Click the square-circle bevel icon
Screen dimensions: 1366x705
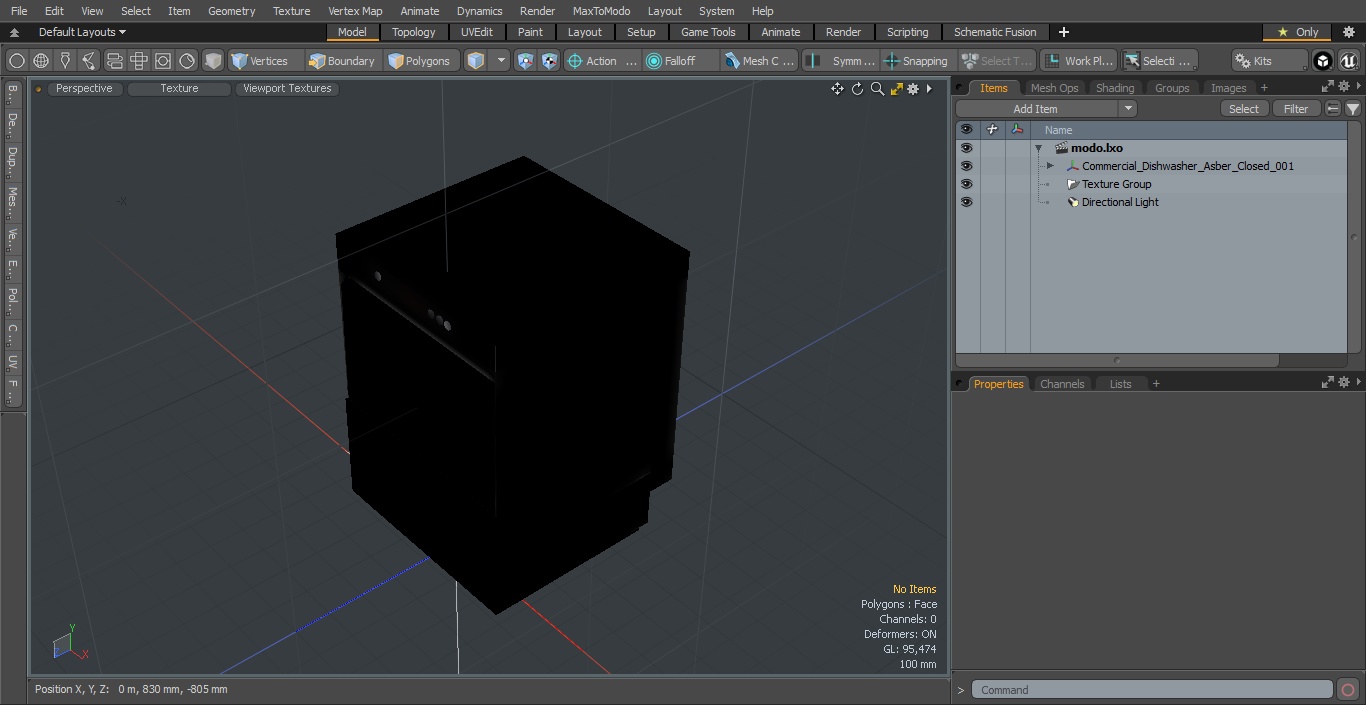(163, 61)
